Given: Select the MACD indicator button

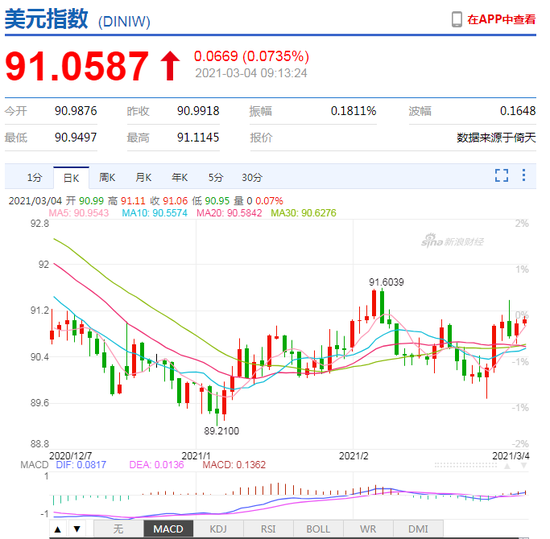Looking at the screenshot, I should pos(168,529).
